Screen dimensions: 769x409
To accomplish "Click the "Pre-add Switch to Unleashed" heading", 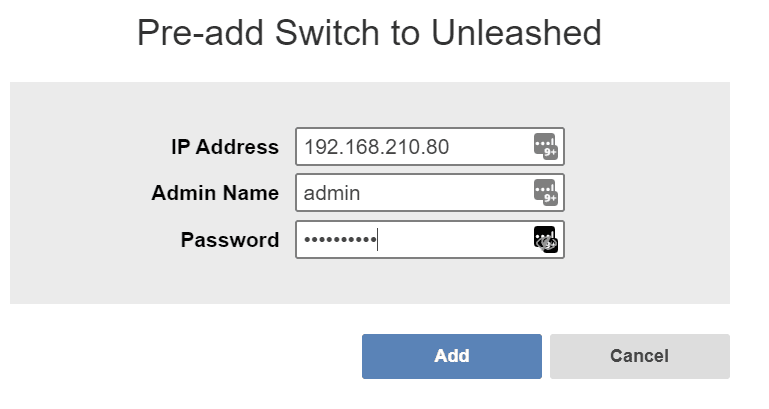I will click(369, 33).
